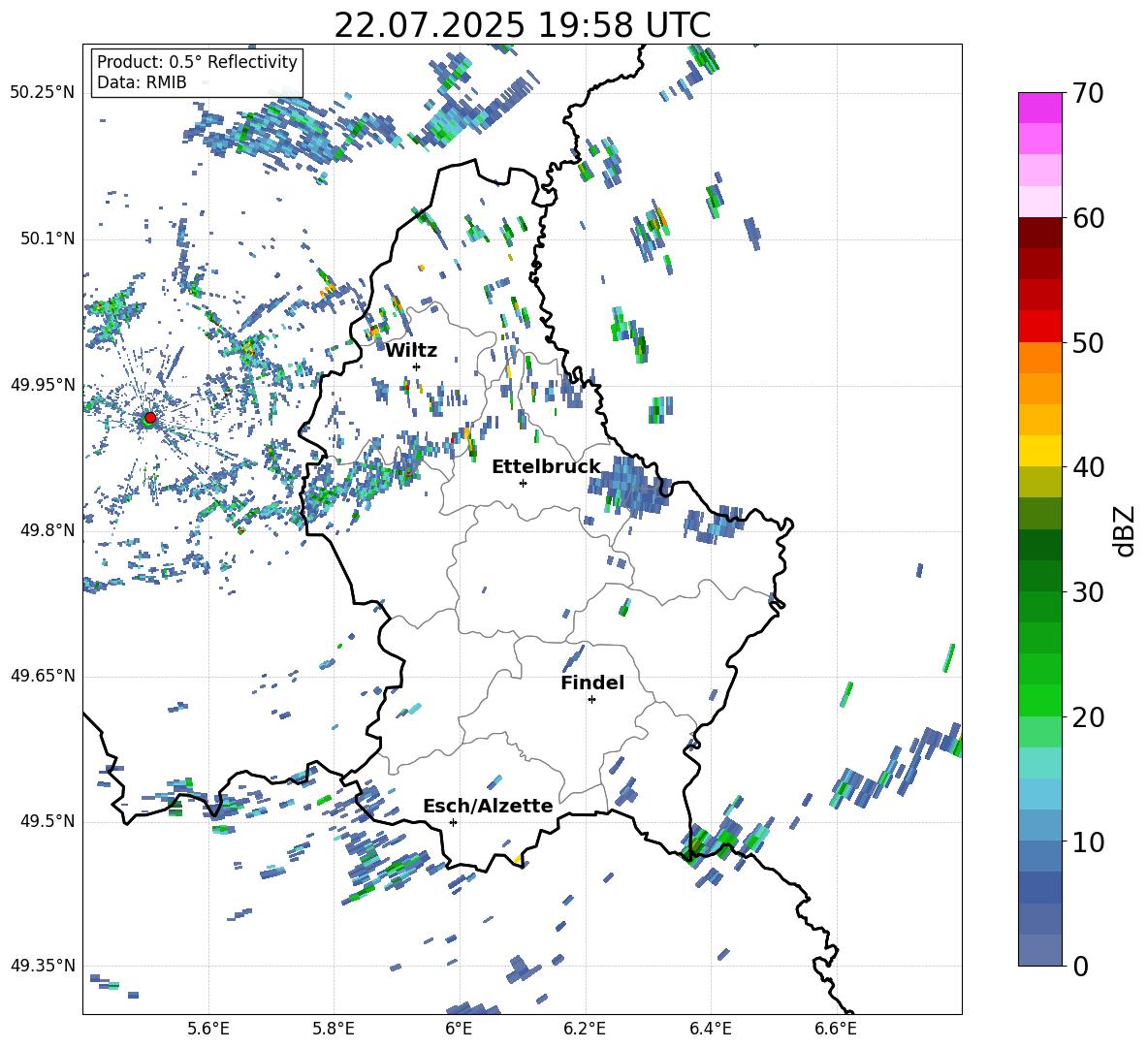Click the bright red colorbar segment above 50
The image size is (1148, 1048).
point(1040,326)
